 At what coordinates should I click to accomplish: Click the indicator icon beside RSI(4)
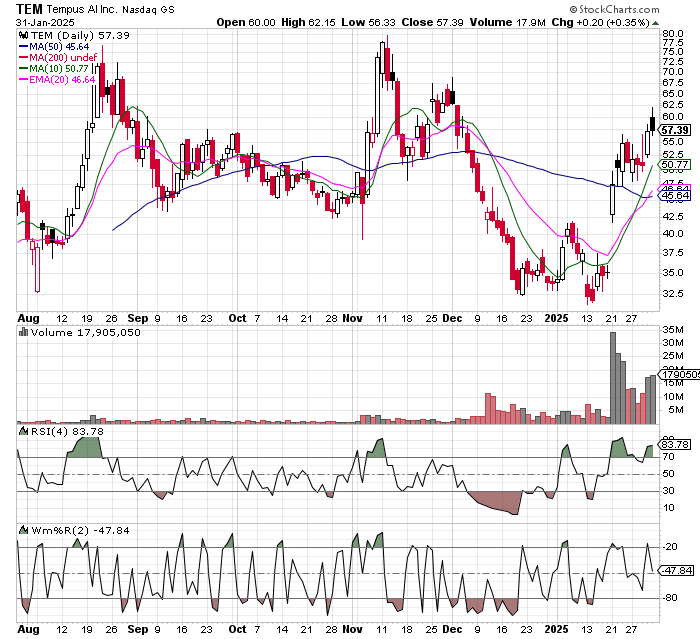24,431
